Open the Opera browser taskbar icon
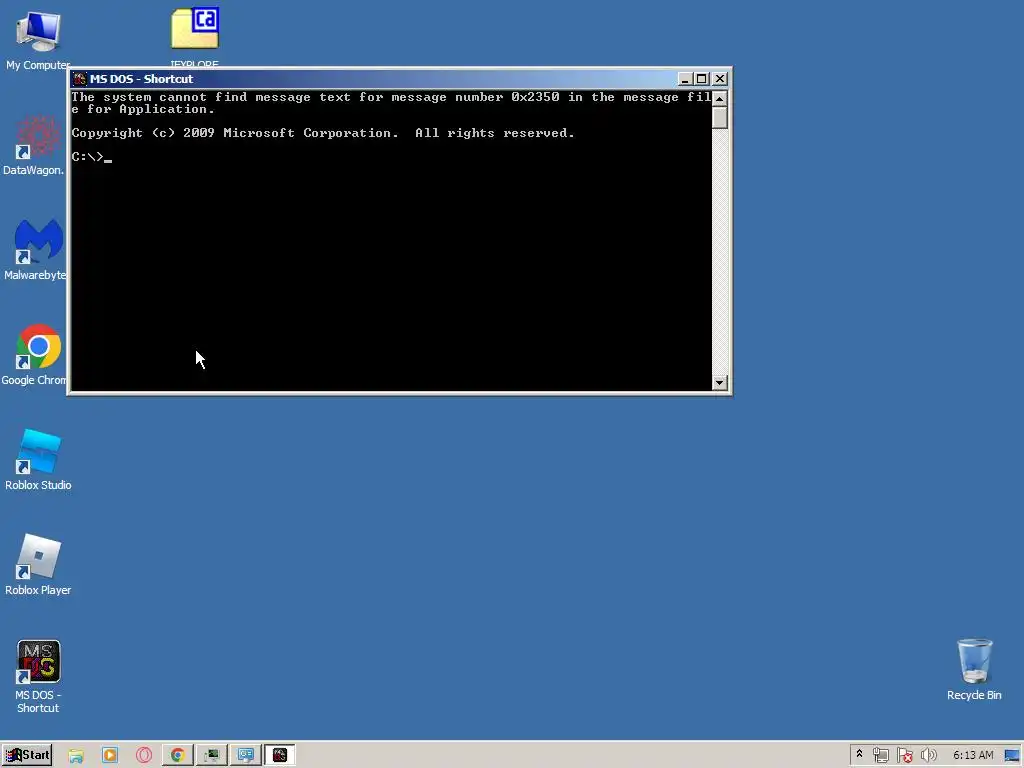 pos(144,755)
